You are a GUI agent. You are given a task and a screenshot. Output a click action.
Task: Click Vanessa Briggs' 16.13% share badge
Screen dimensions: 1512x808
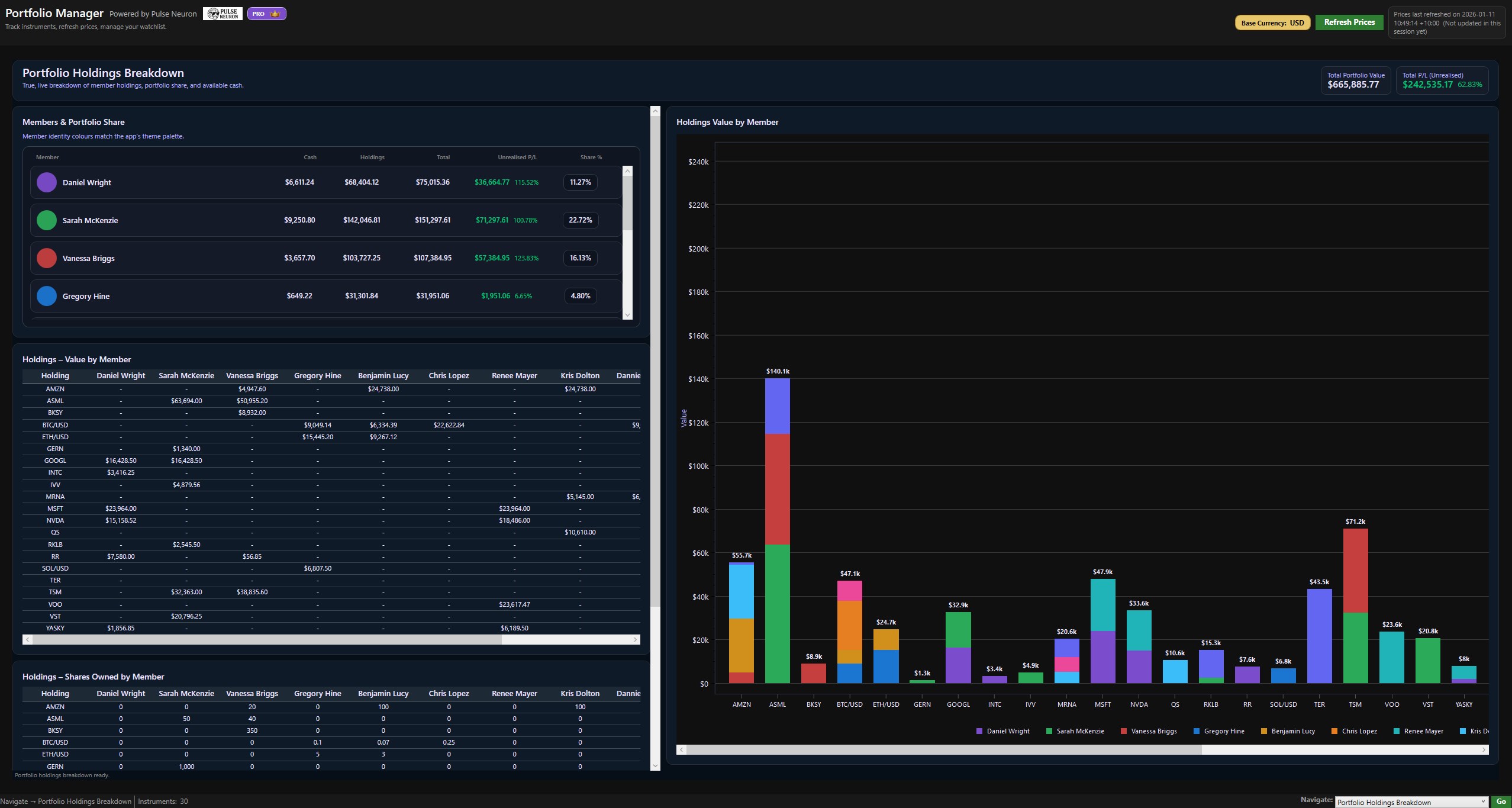(579, 257)
